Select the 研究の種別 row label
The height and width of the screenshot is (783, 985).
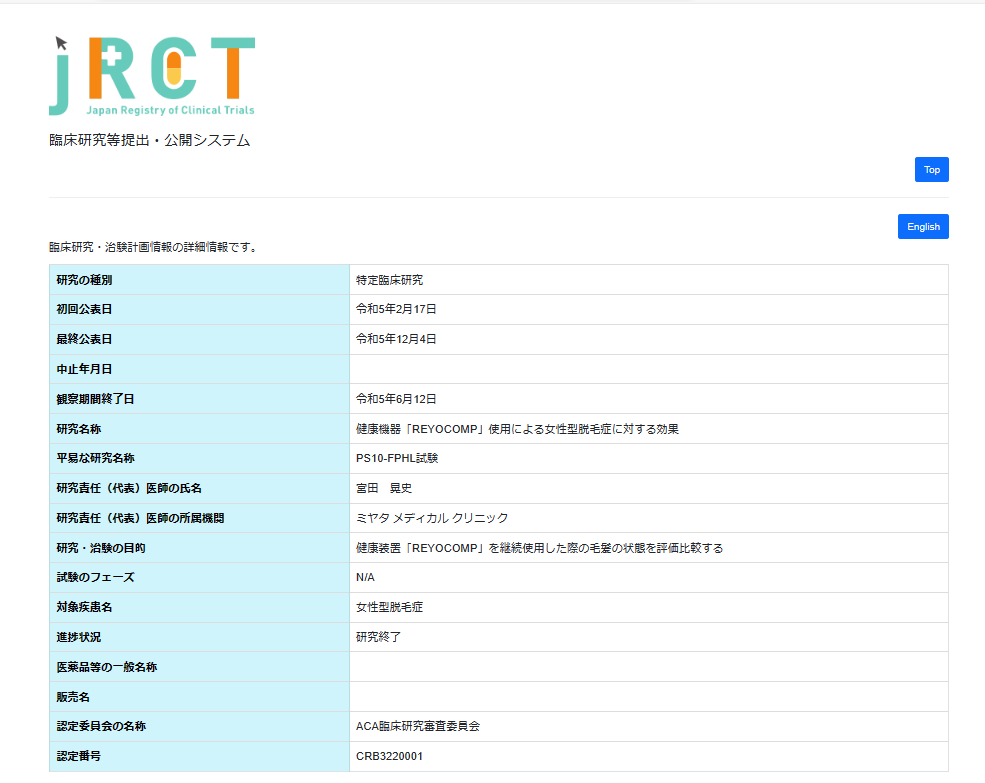point(84,280)
